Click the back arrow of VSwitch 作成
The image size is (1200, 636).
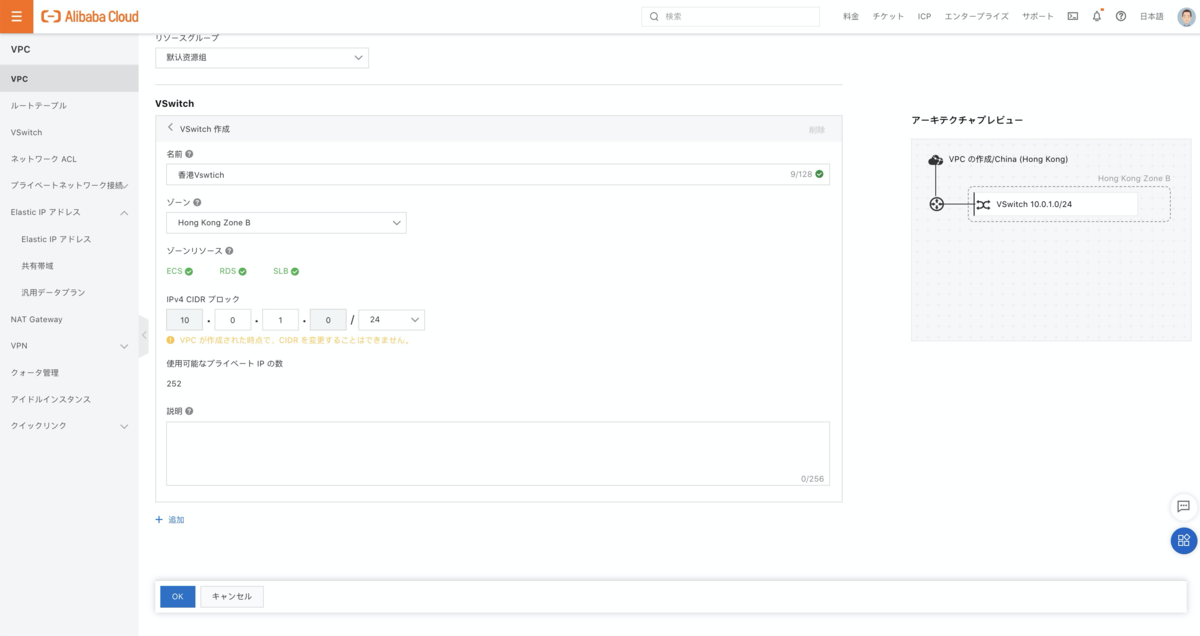tap(171, 128)
